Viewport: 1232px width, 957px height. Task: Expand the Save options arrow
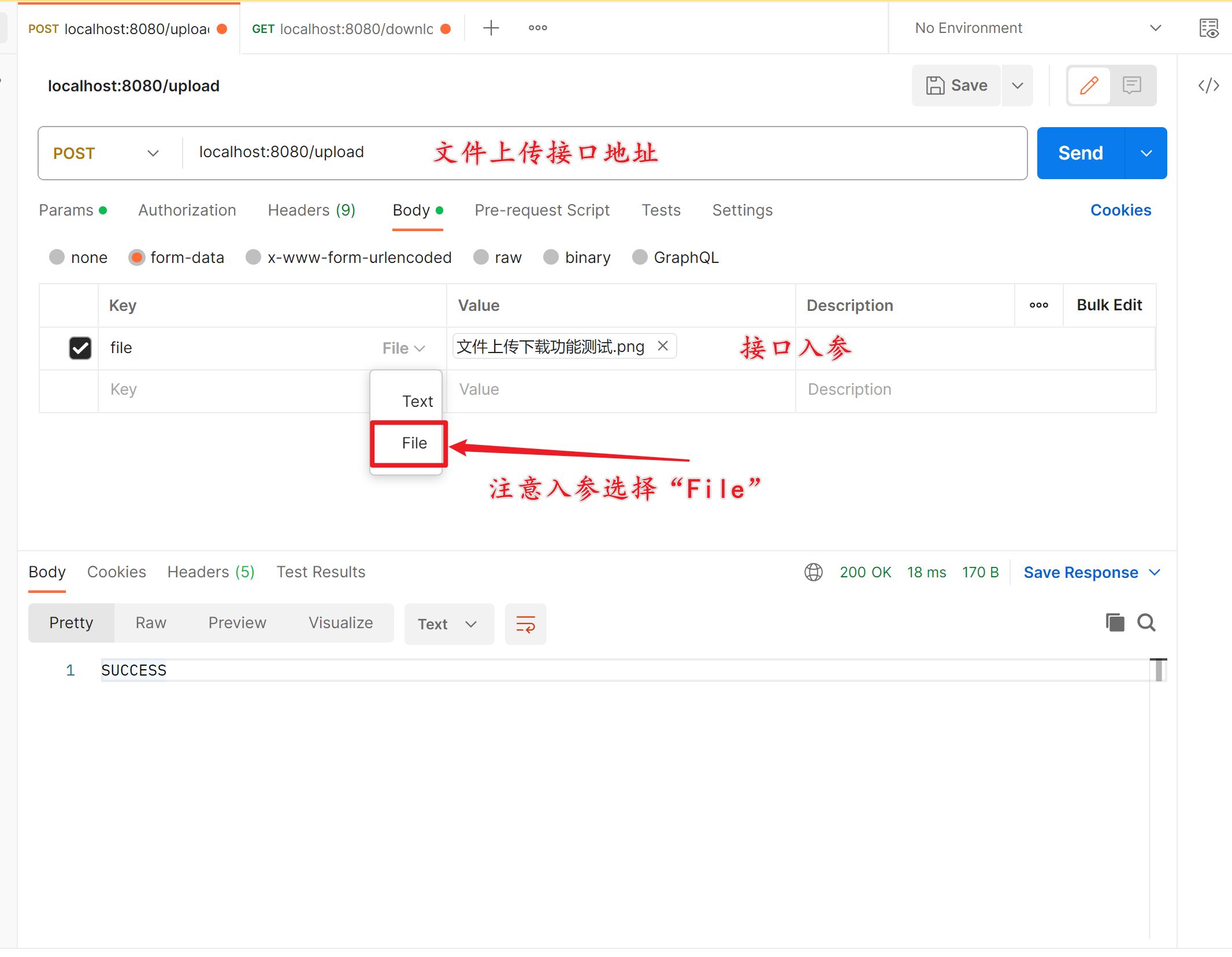point(1017,86)
